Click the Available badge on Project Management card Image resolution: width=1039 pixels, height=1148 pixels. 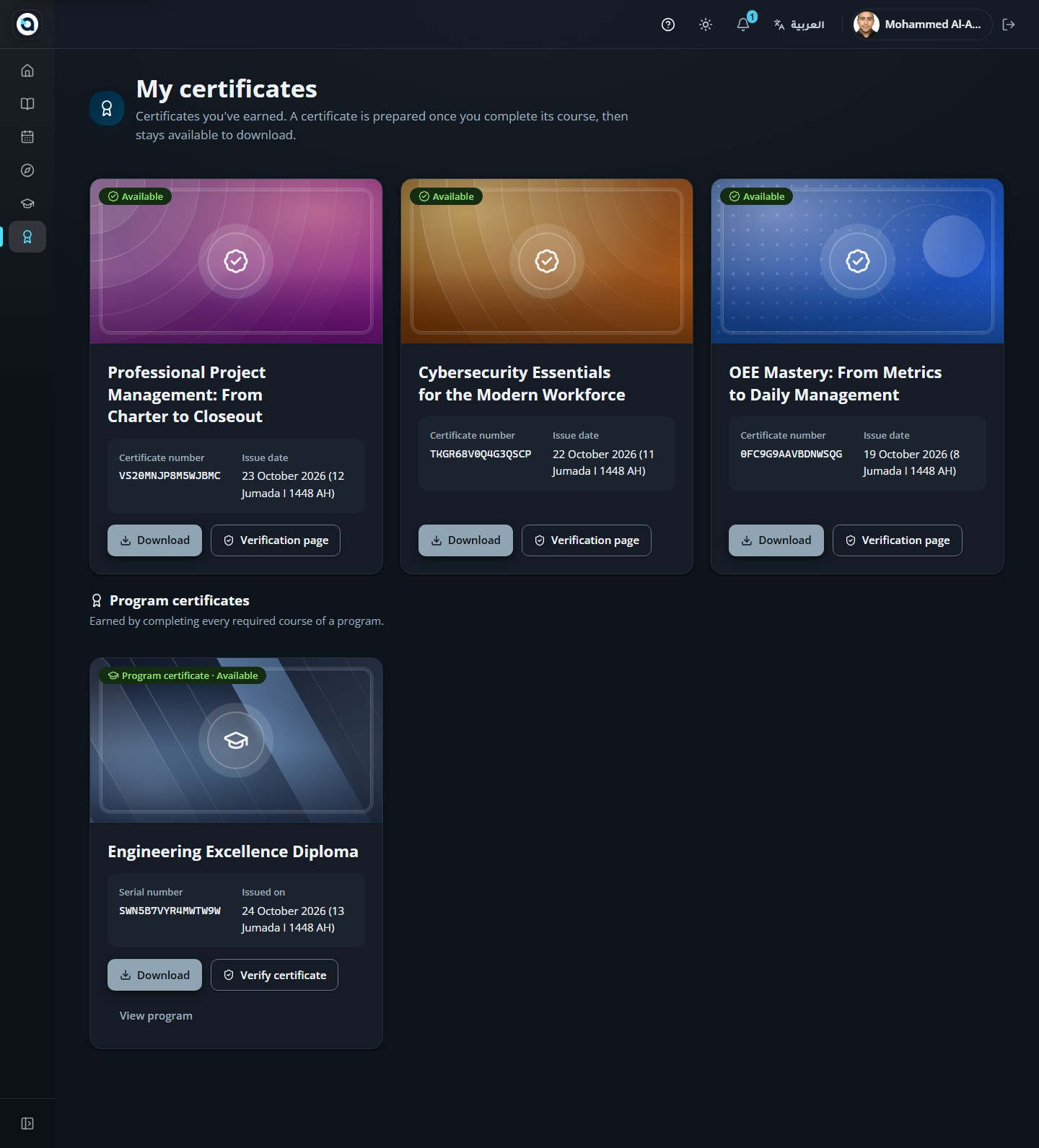pyautogui.click(x=135, y=196)
